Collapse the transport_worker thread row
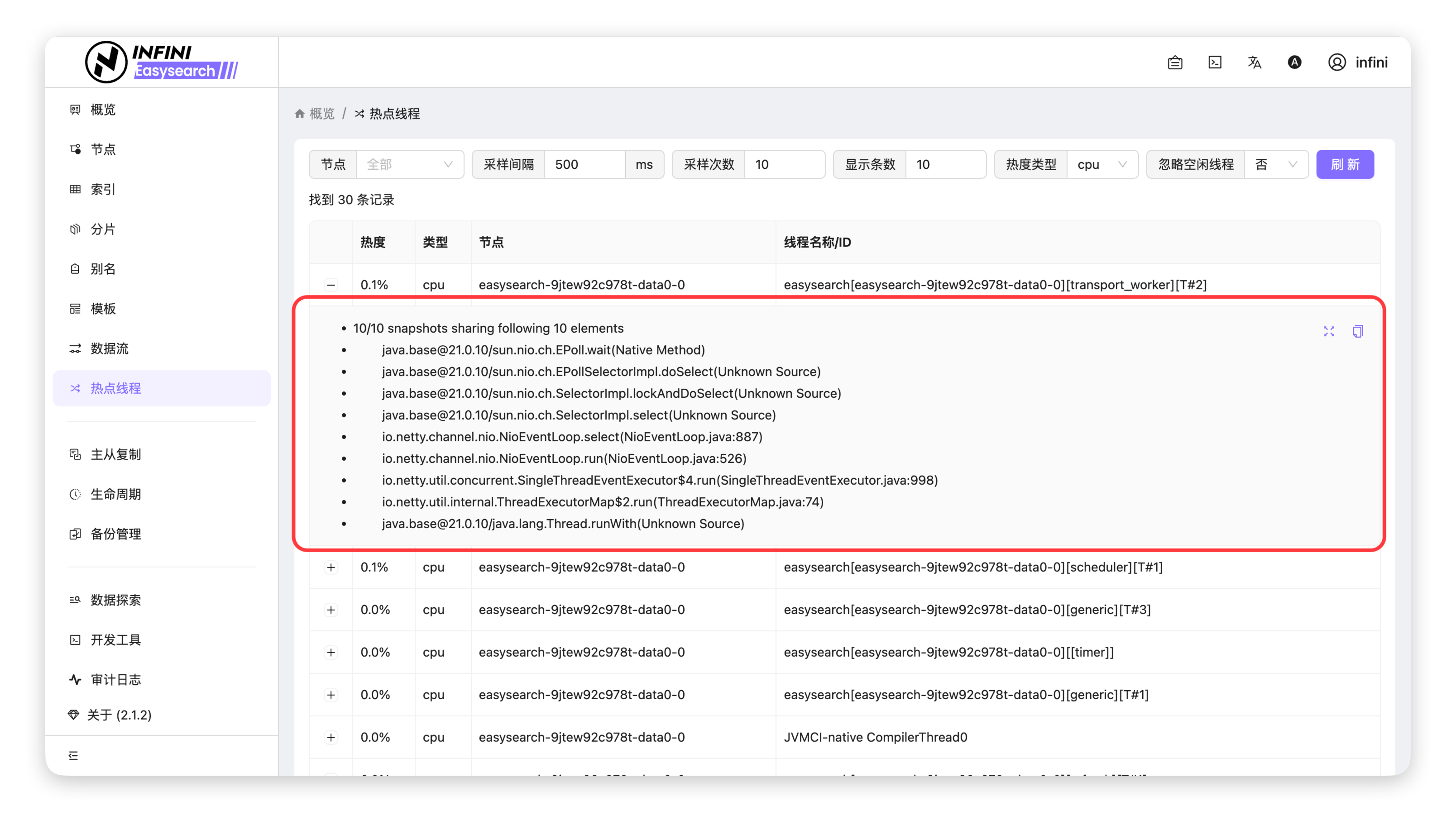Viewport: 1456px width, 830px height. point(330,285)
